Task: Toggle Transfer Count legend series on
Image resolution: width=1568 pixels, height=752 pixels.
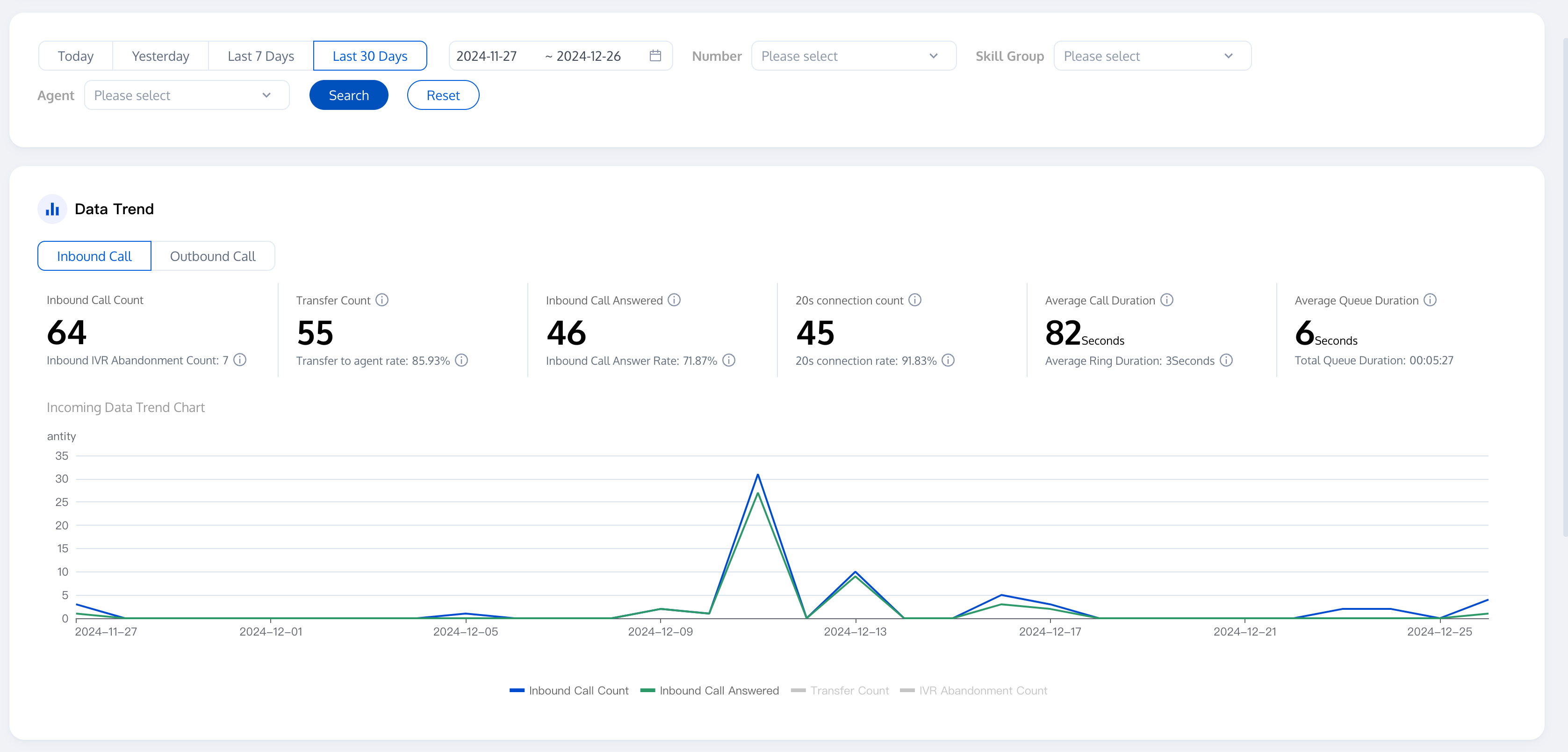Action: 839,690
